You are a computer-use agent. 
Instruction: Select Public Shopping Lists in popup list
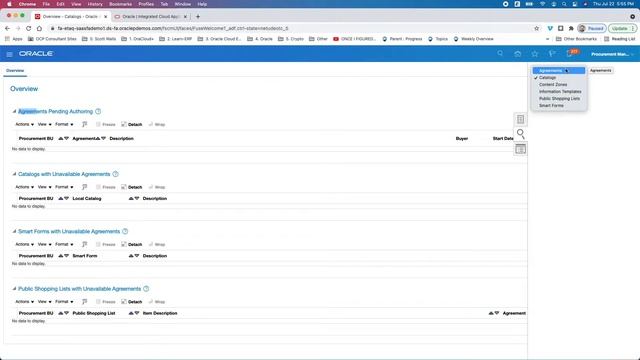558,98
